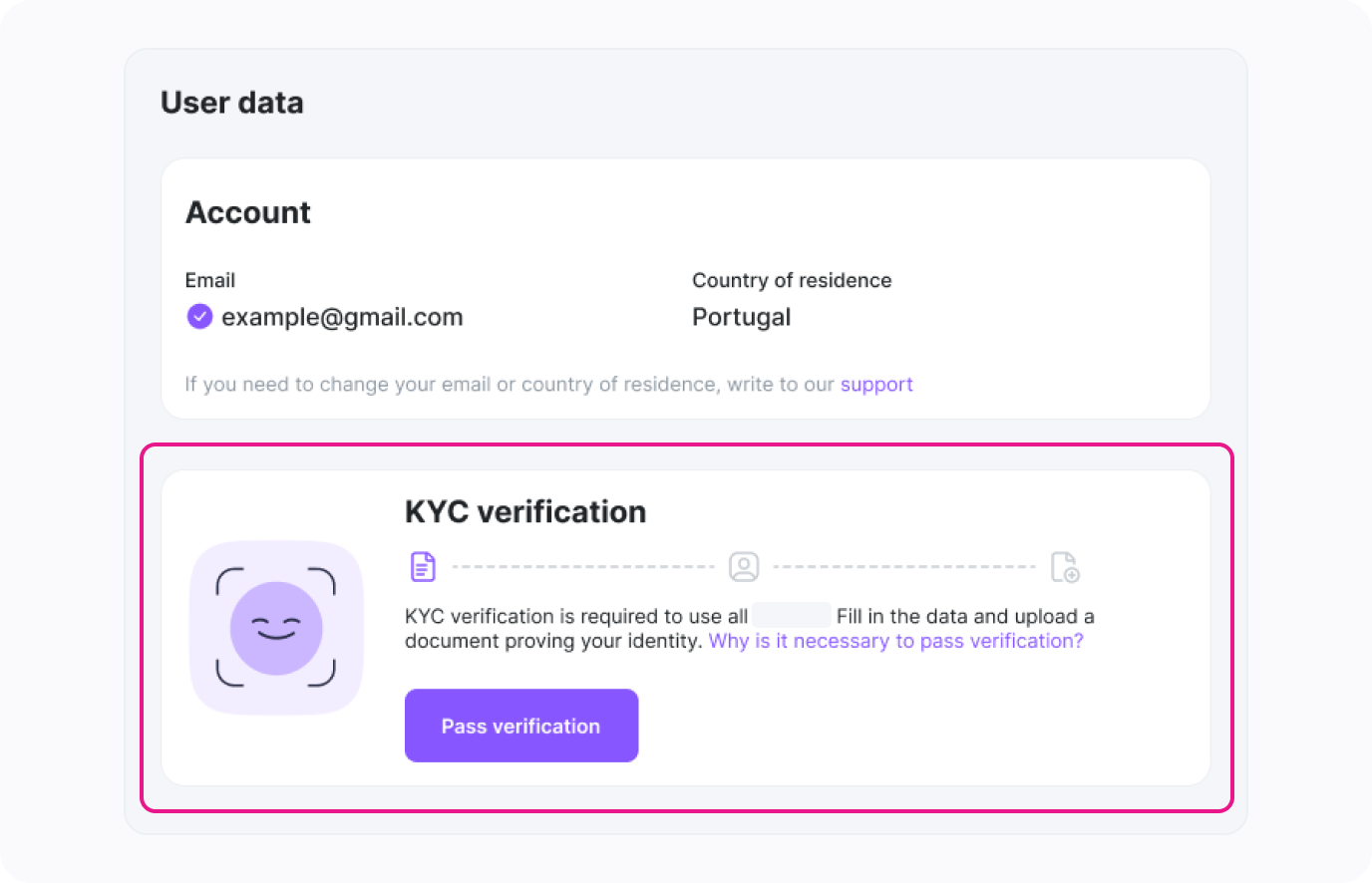Click the smiling face scan illustration
The image size is (1372, 883).
[276, 628]
